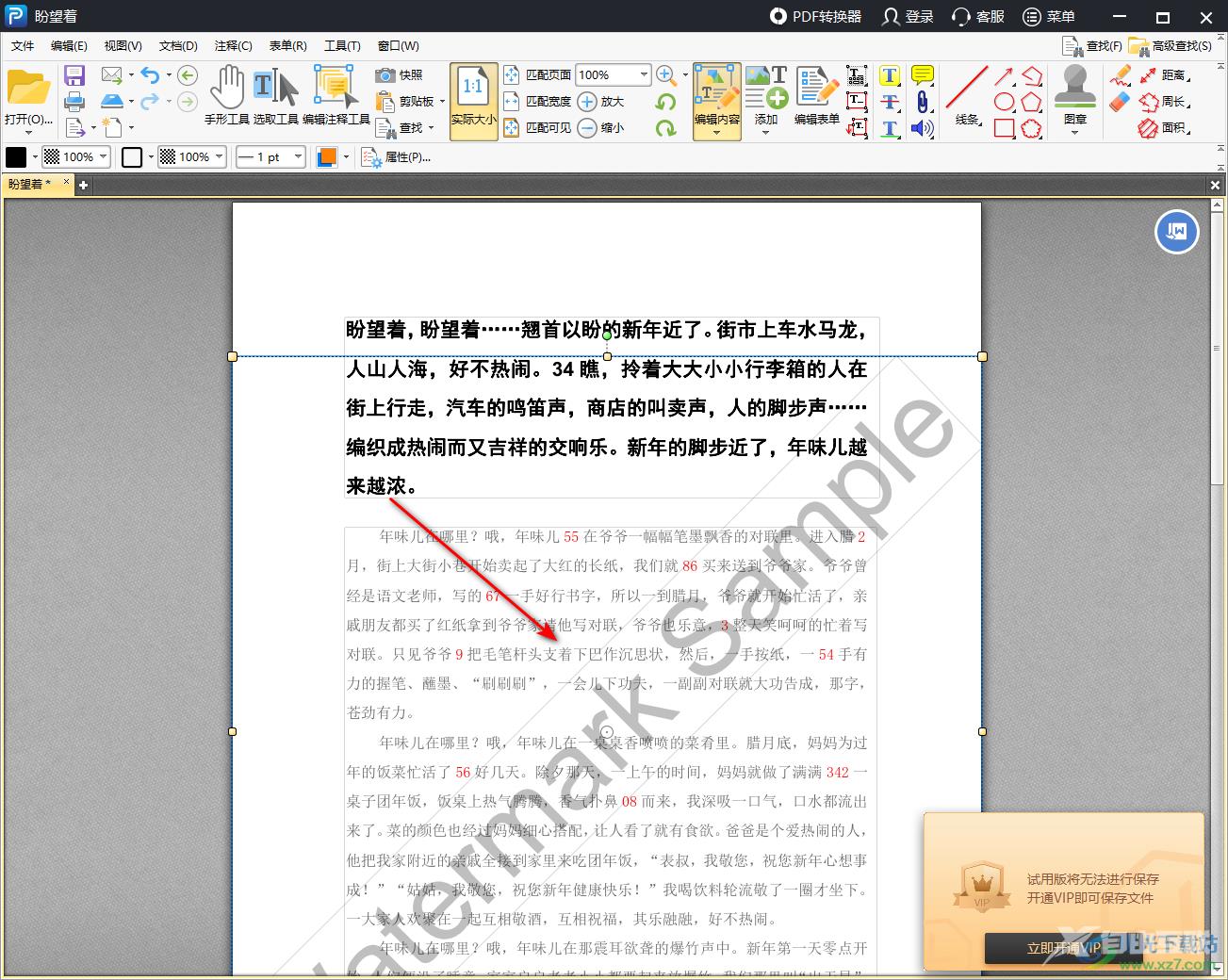1228x980 pixels.
Task: Add a new tab with plus button
Action: (83, 186)
